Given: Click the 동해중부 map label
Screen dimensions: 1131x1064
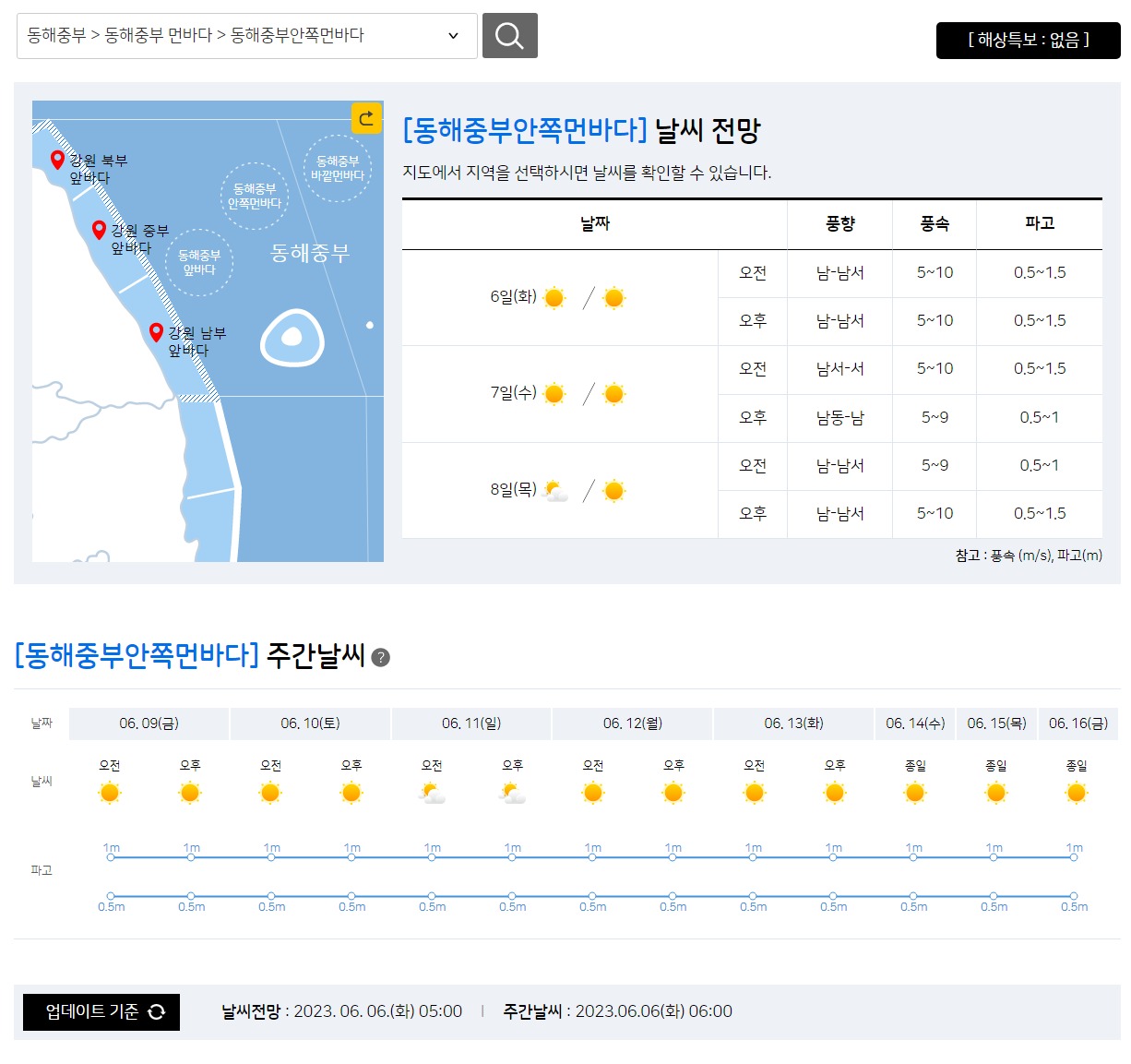Looking at the screenshot, I should (x=310, y=253).
